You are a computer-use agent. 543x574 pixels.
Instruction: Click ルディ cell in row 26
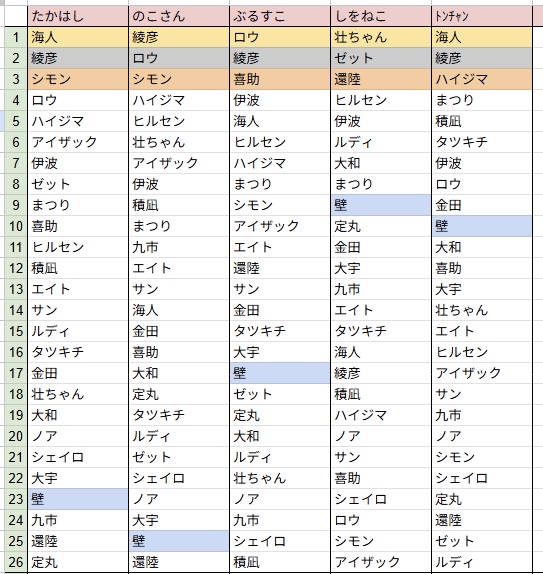coord(482,562)
